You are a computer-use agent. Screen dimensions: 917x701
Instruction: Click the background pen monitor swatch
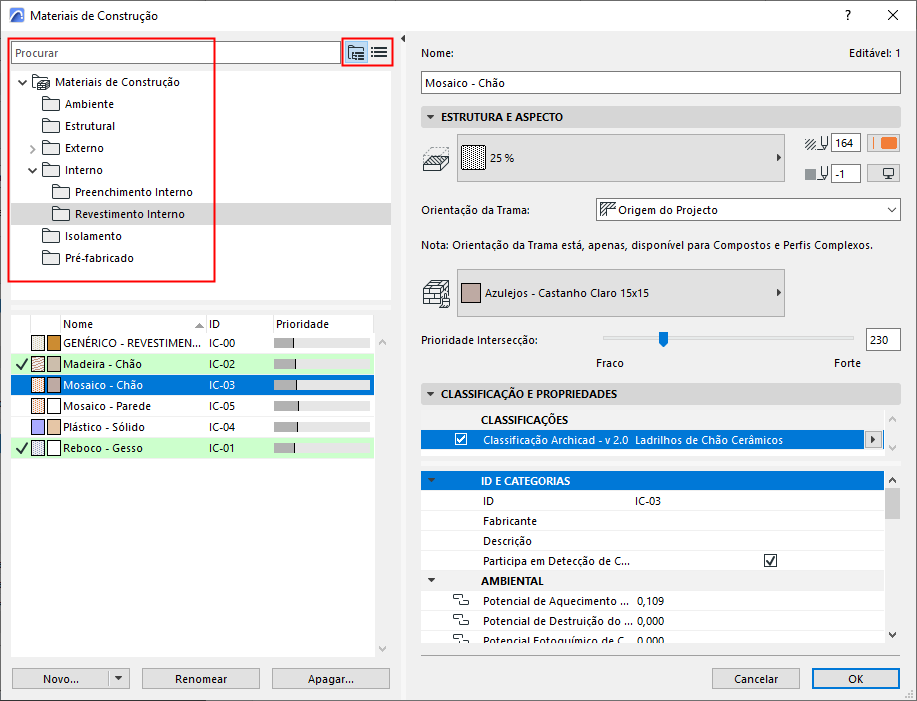883,174
